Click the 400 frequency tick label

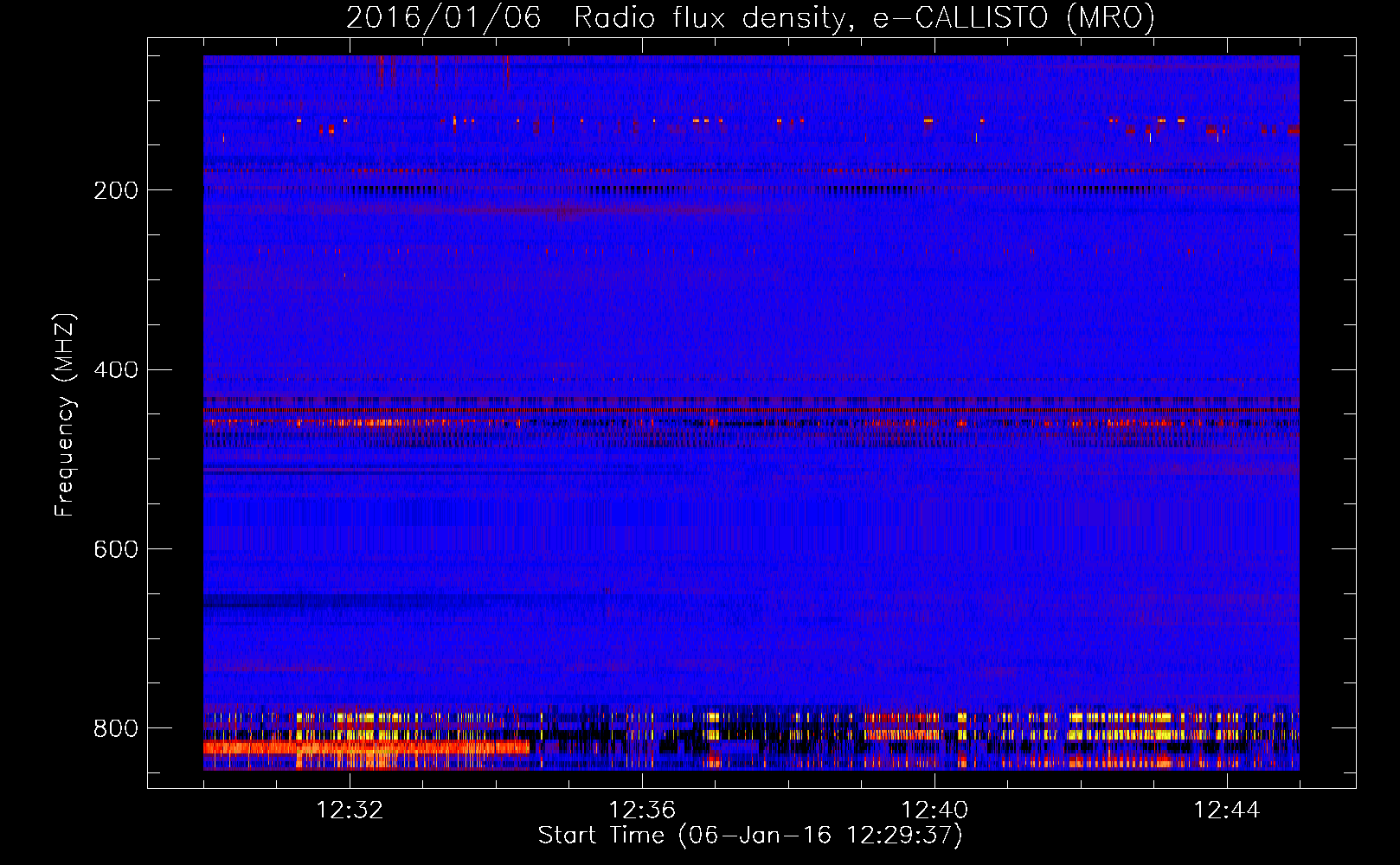coord(116,370)
